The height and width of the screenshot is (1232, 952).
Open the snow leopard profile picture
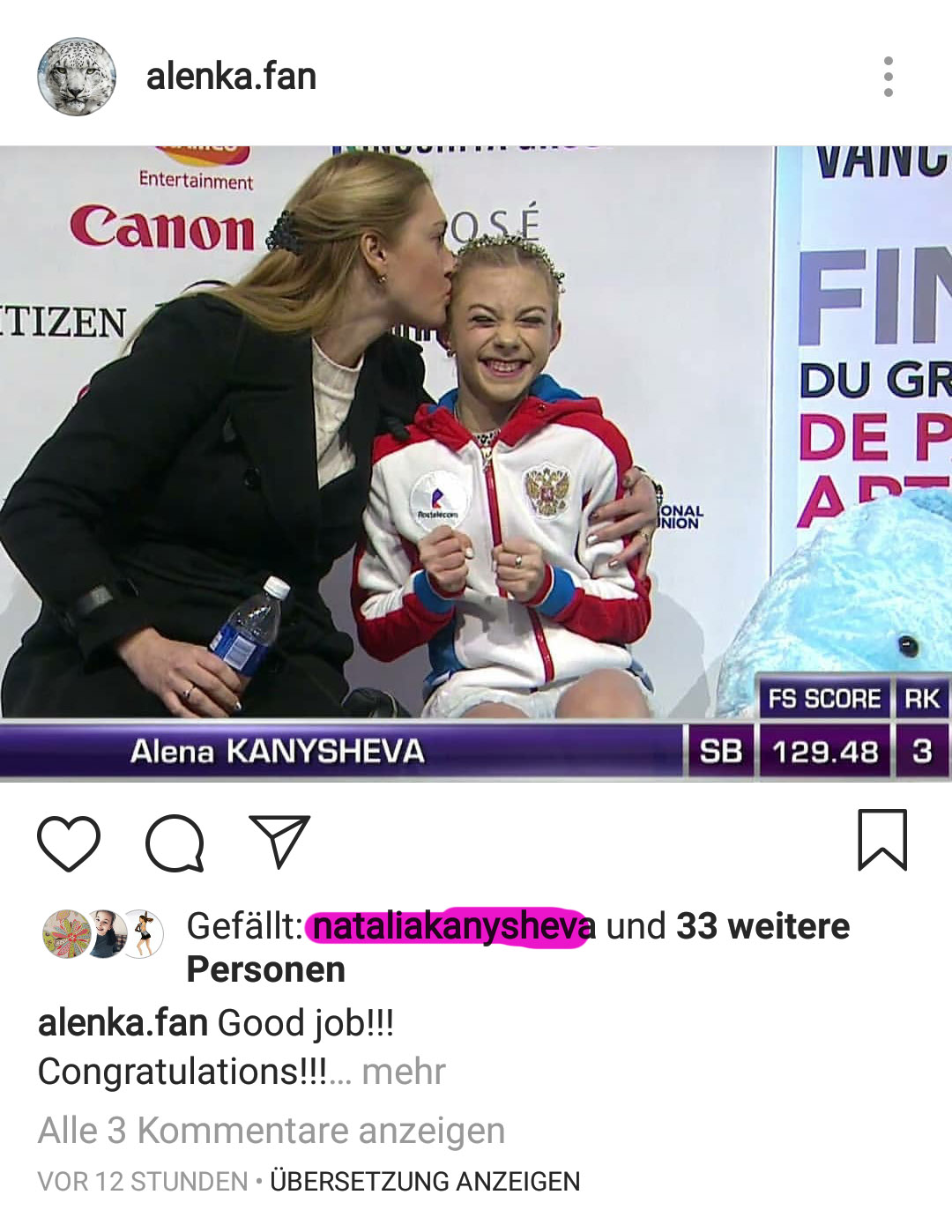77,77
